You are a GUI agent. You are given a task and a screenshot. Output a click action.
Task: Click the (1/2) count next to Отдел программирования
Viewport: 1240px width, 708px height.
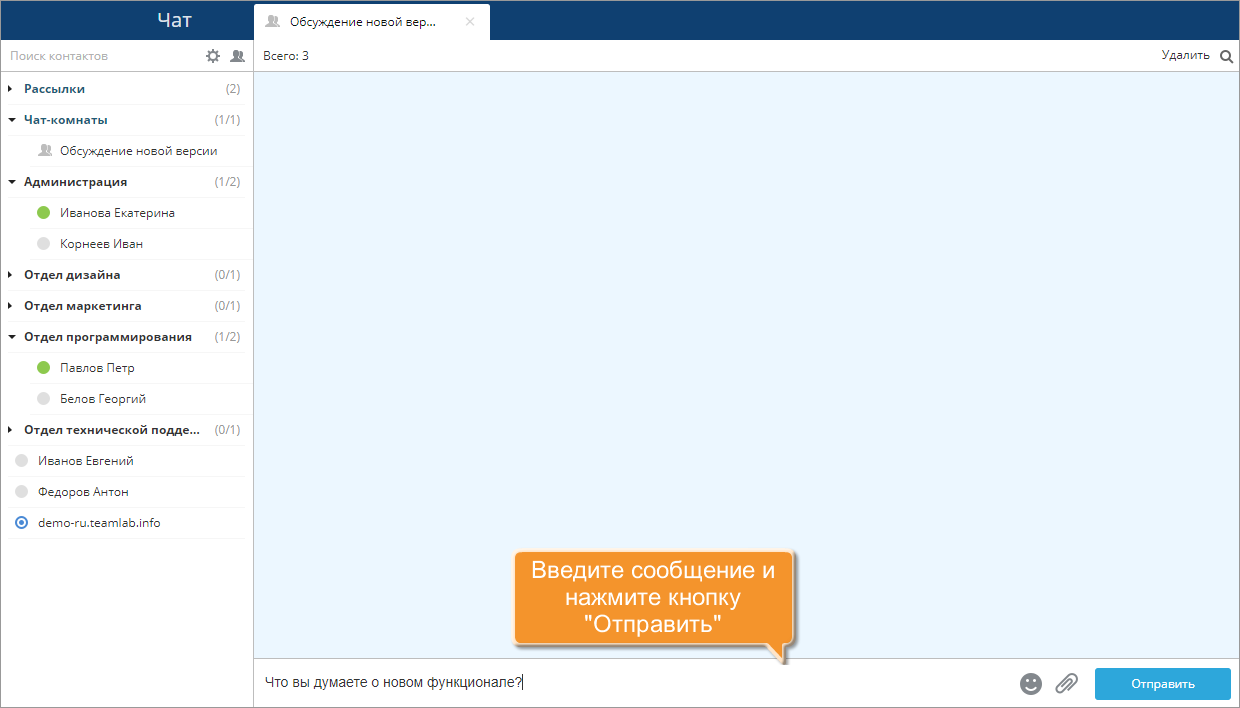pos(228,337)
